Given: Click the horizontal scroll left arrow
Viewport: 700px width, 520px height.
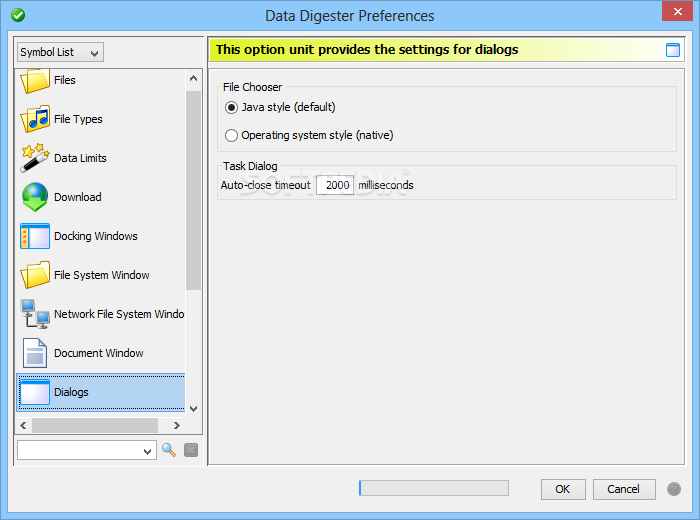Looking at the screenshot, I should [24, 425].
